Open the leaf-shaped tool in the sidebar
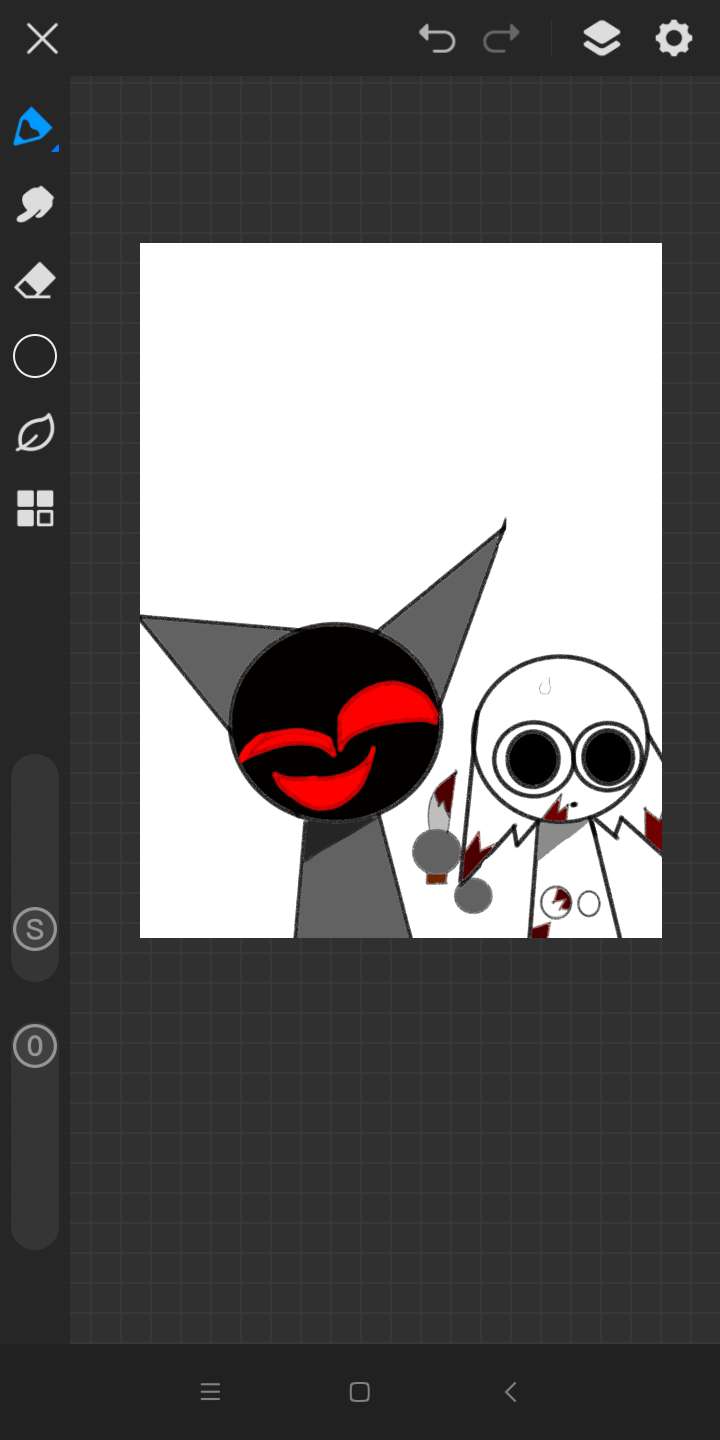Viewport: 720px width, 1440px height. tap(35, 434)
